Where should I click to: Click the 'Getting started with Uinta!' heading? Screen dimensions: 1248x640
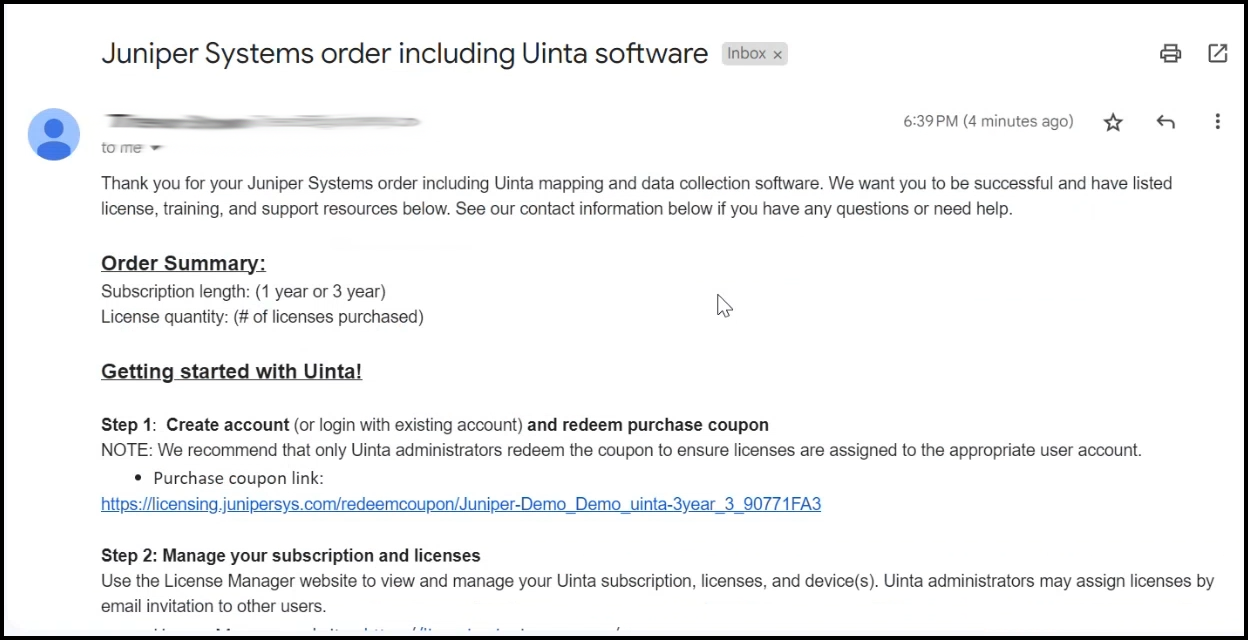(x=231, y=371)
